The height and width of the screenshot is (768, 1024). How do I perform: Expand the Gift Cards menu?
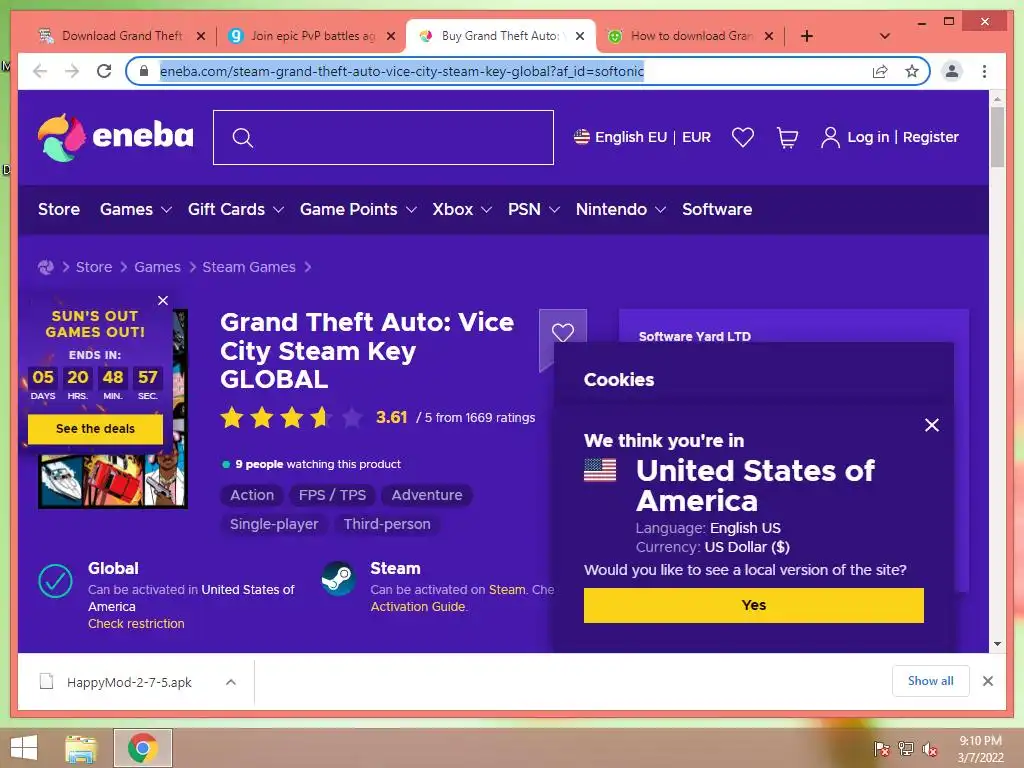236,210
